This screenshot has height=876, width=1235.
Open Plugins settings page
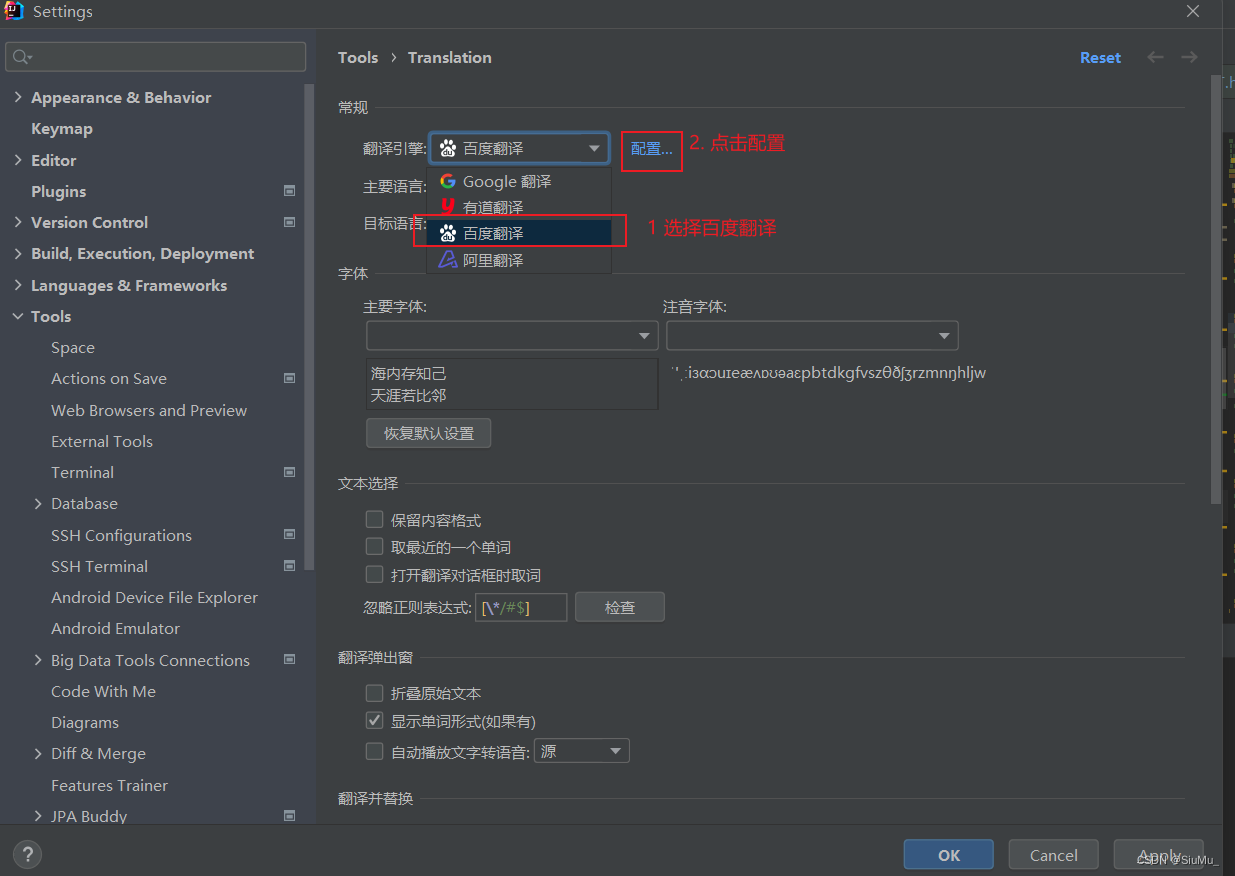tap(59, 191)
